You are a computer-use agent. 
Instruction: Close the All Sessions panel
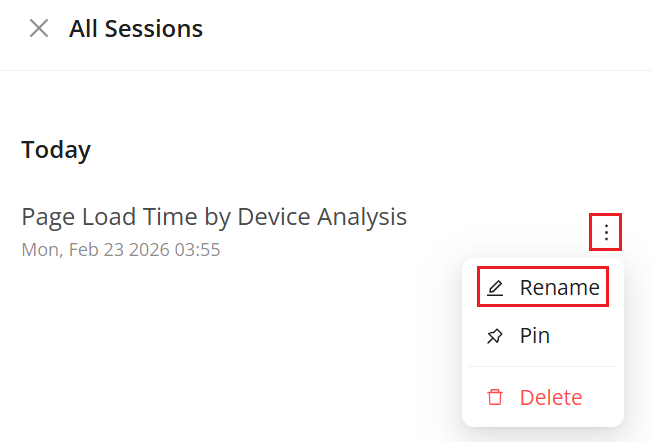pos(39,28)
